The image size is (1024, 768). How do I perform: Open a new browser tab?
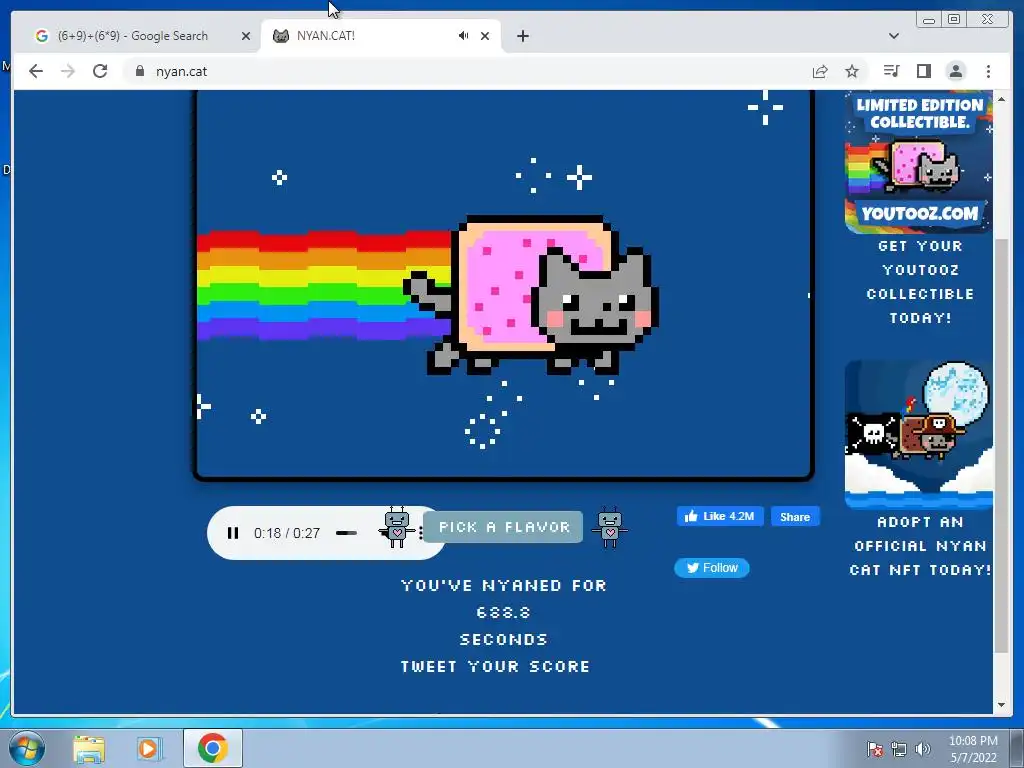point(522,36)
